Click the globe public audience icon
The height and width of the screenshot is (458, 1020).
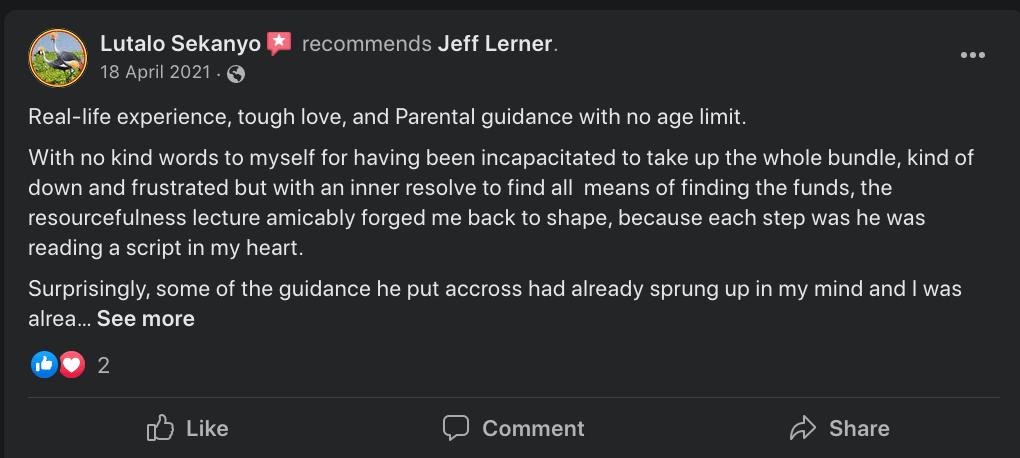coord(236,73)
